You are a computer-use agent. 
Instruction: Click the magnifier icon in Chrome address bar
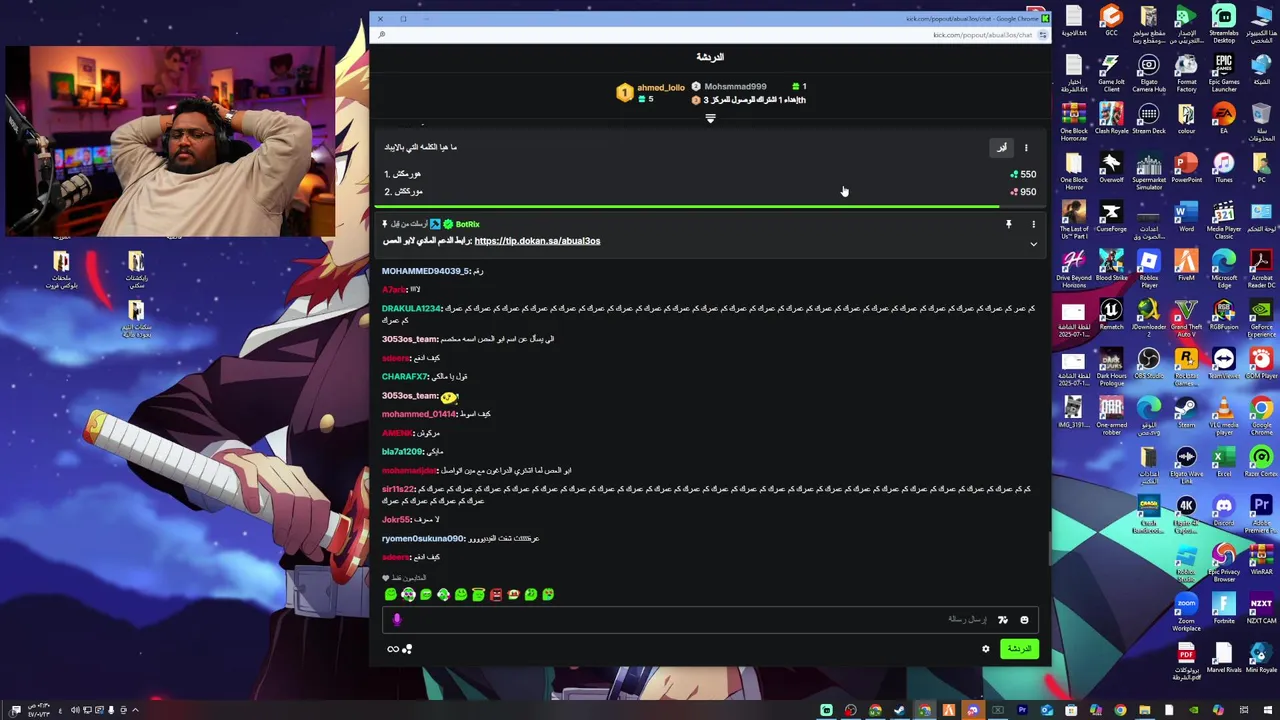point(381,35)
